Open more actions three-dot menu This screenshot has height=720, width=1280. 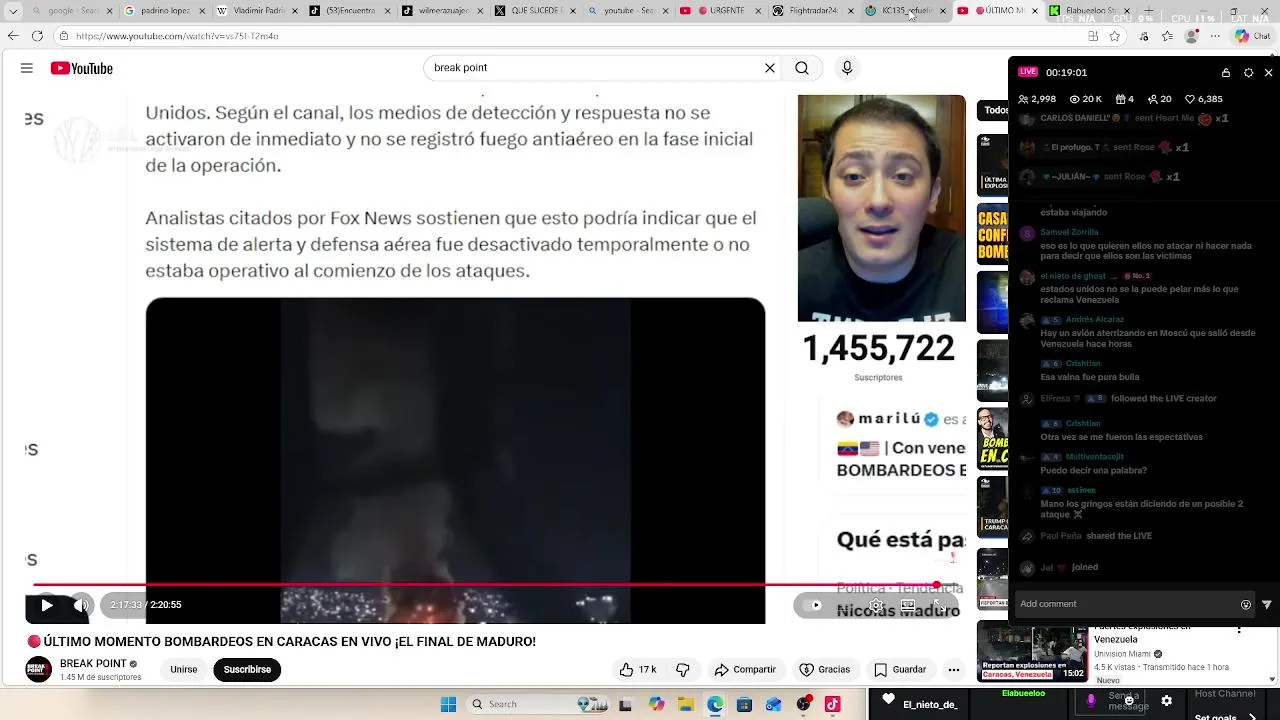[x=954, y=670]
